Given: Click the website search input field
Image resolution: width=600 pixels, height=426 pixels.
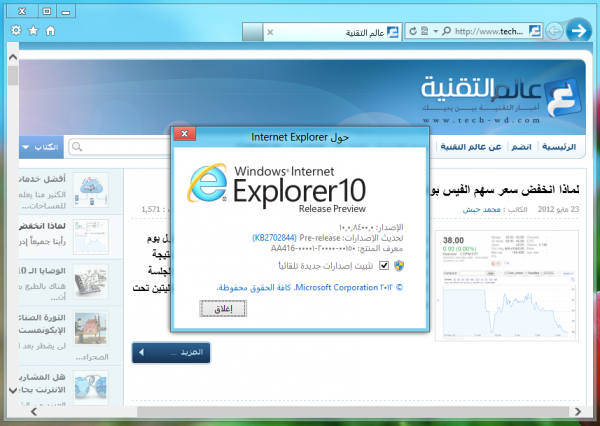Looking at the screenshot, I should [120, 147].
